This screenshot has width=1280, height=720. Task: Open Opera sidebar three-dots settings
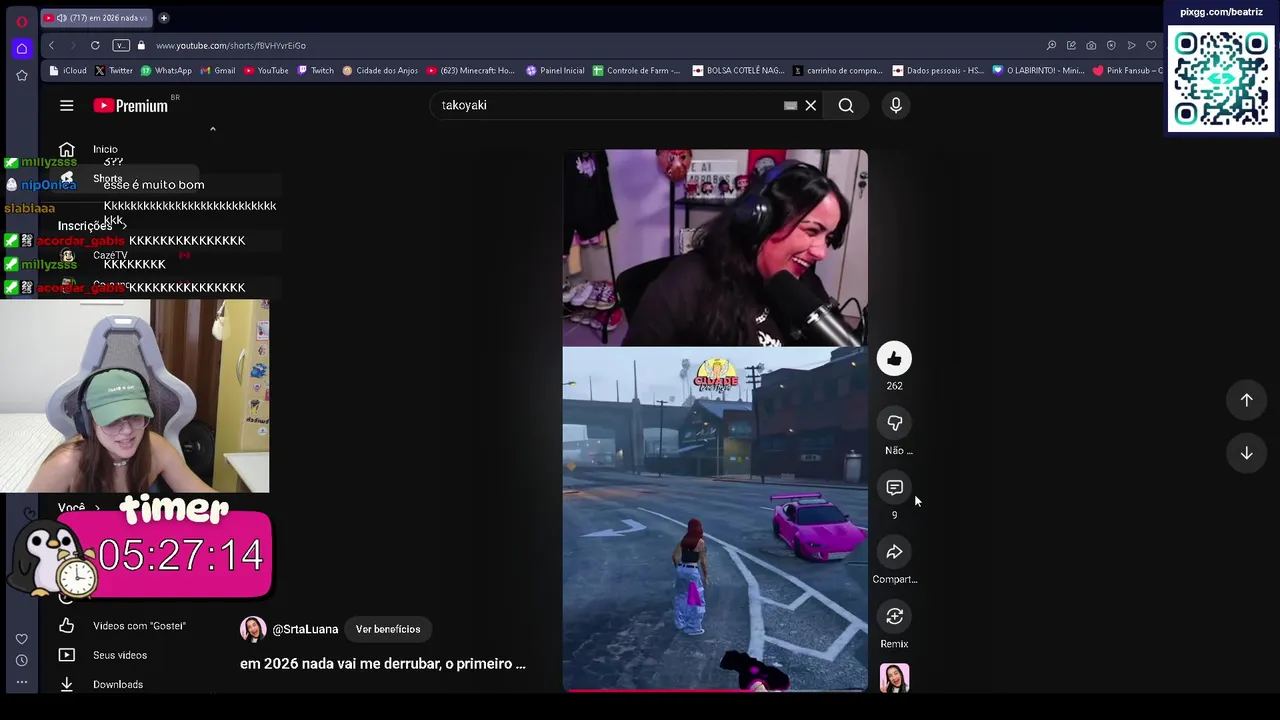point(21,682)
